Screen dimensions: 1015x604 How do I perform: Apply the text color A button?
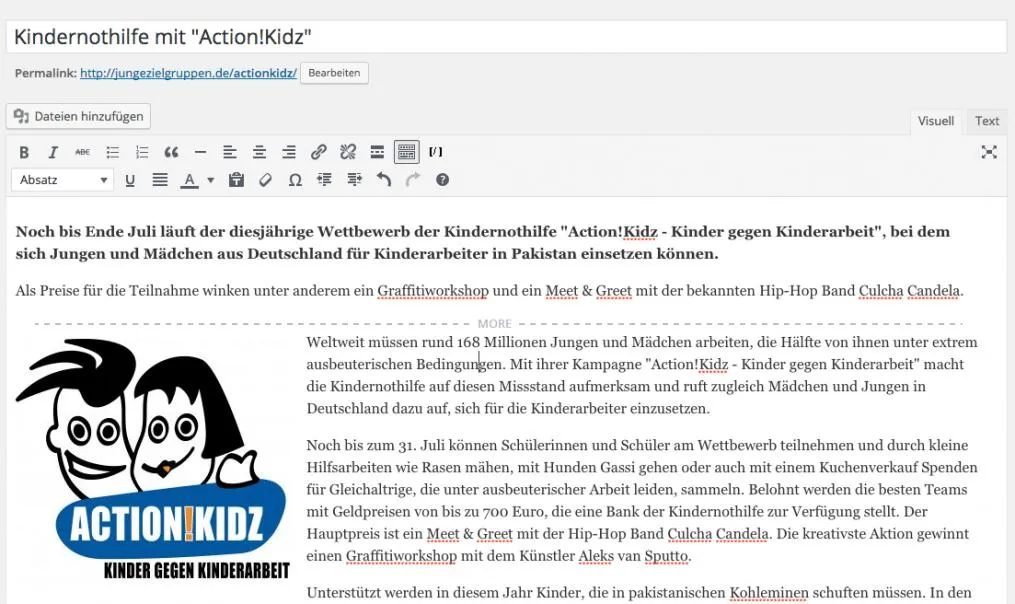click(x=189, y=180)
